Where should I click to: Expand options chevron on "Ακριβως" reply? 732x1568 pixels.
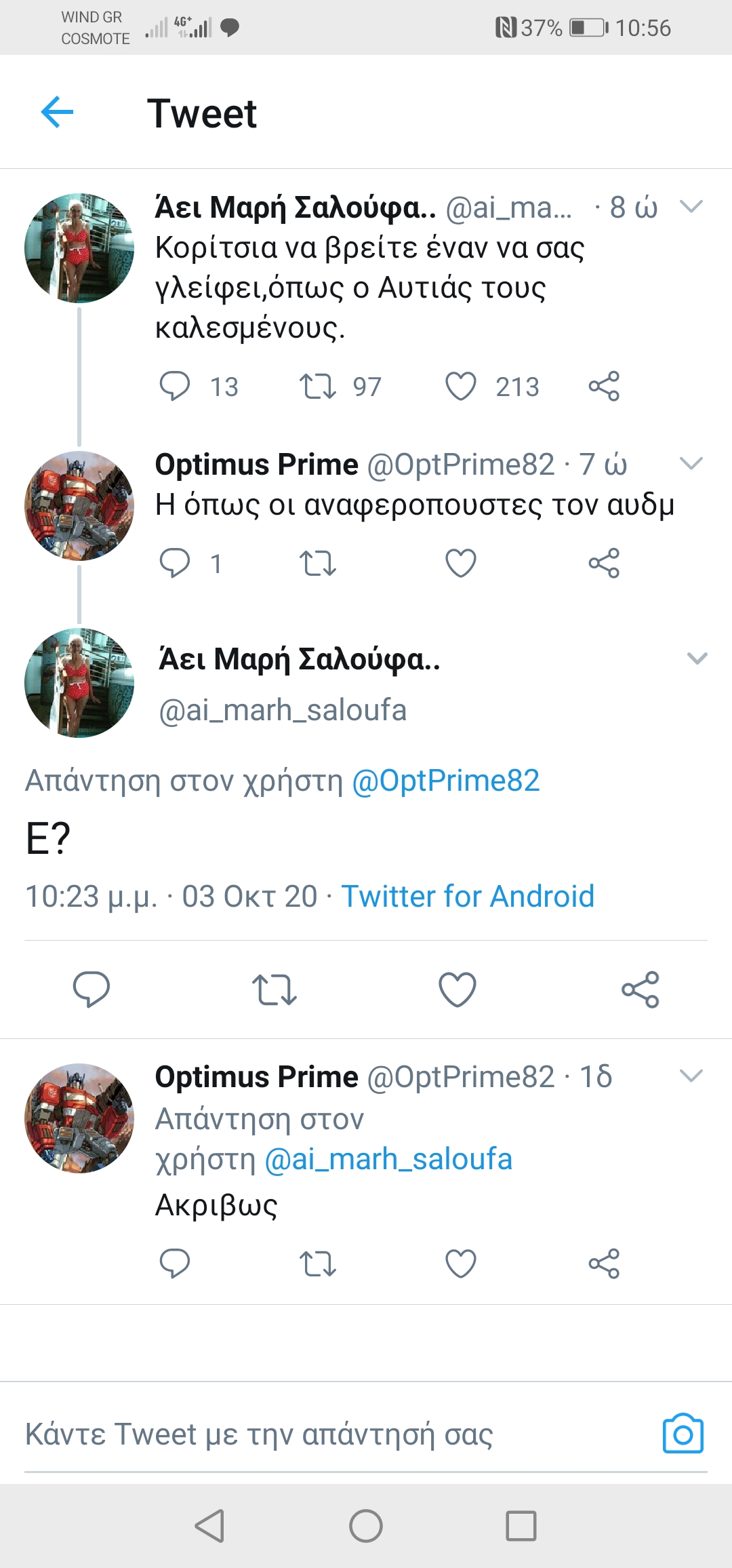[691, 1076]
